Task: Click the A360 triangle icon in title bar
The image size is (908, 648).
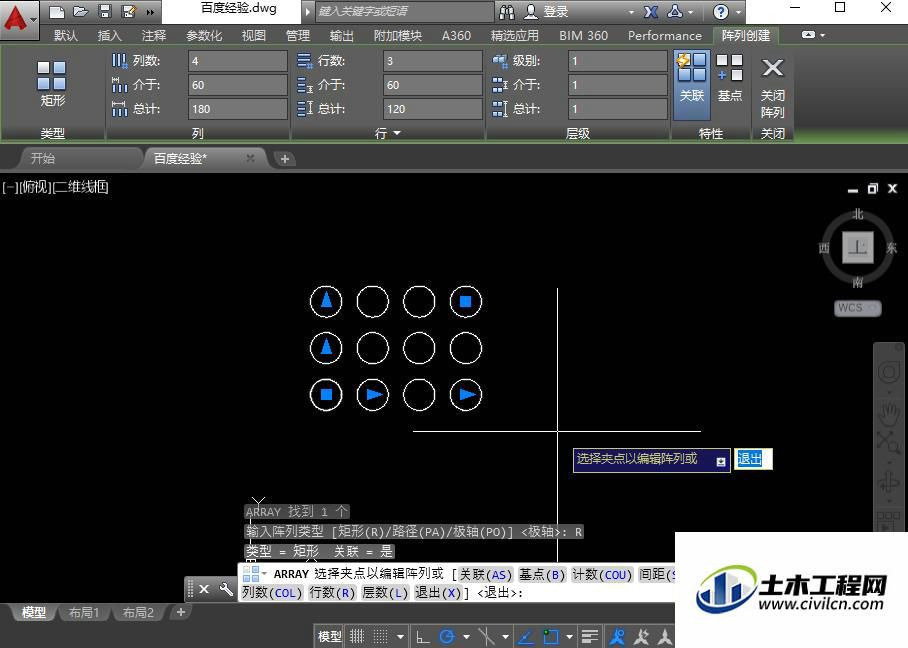Action: click(675, 12)
